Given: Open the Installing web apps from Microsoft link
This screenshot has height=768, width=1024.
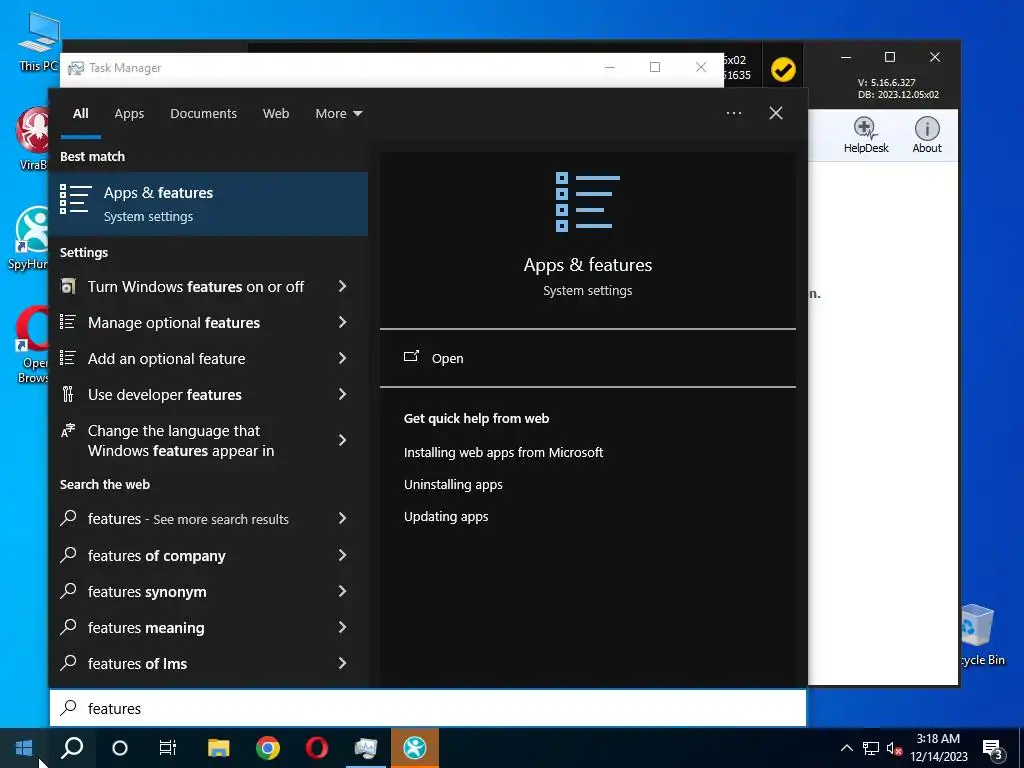Looking at the screenshot, I should tap(503, 452).
